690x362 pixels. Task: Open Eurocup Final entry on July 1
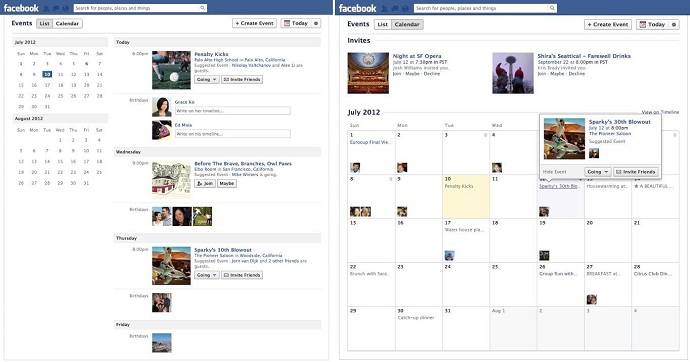click(371, 142)
